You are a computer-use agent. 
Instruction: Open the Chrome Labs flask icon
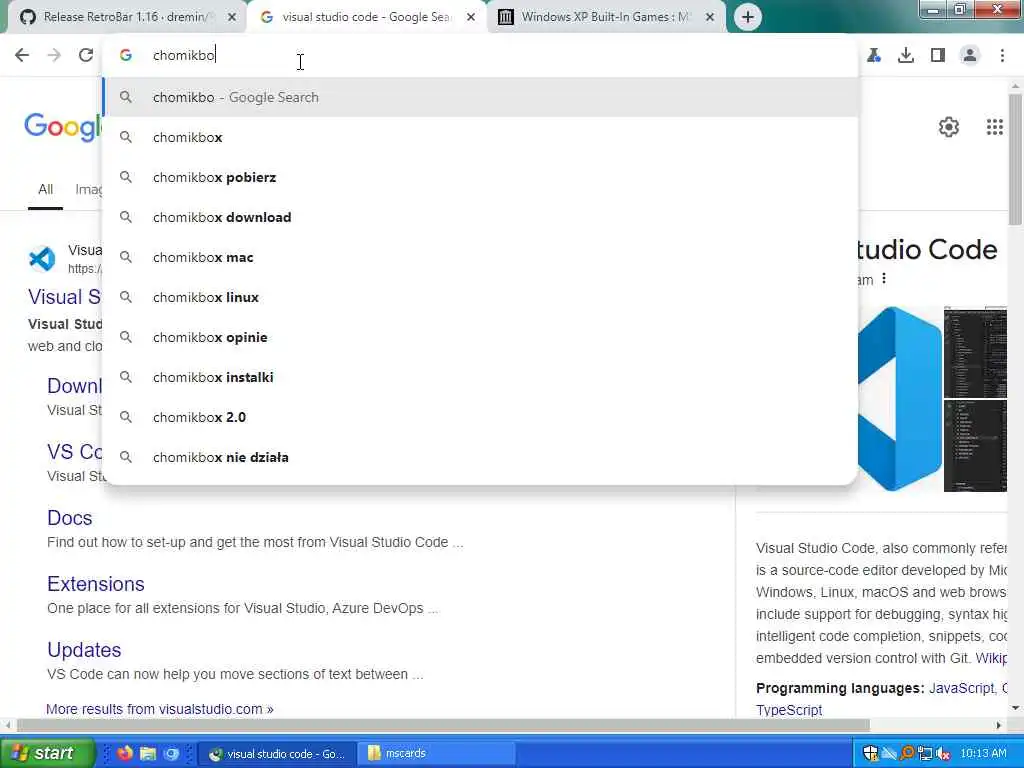(x=874, y=56)
